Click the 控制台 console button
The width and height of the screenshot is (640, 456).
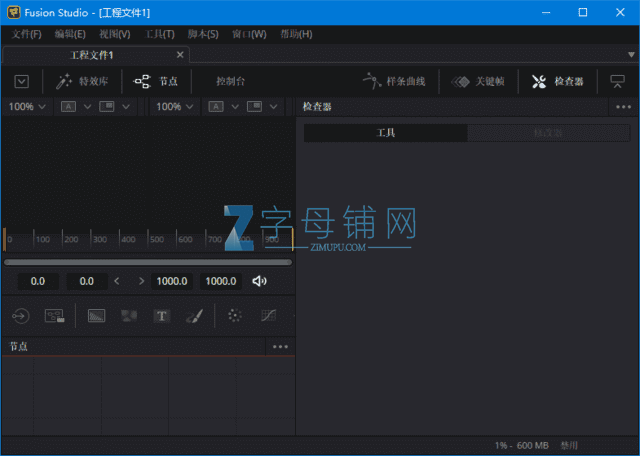(x=230, y=82)
